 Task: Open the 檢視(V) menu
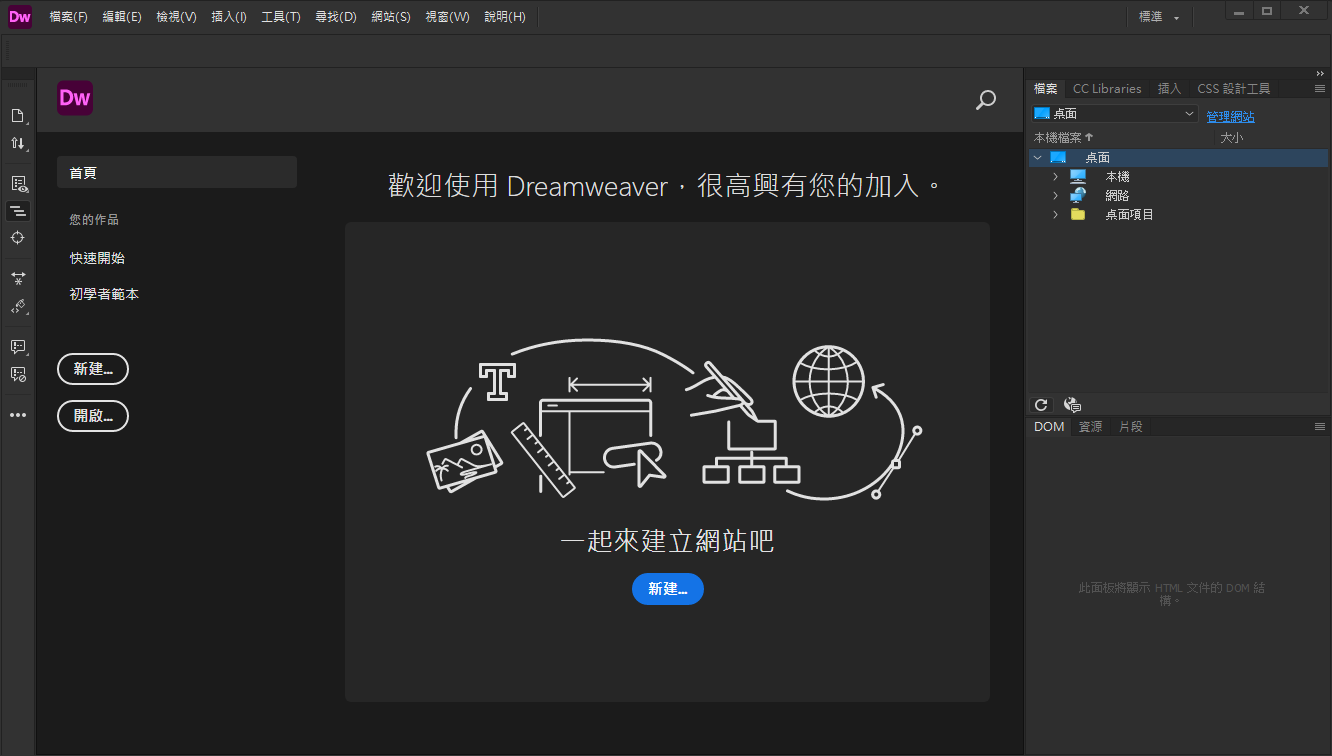(x=176, y=17)
